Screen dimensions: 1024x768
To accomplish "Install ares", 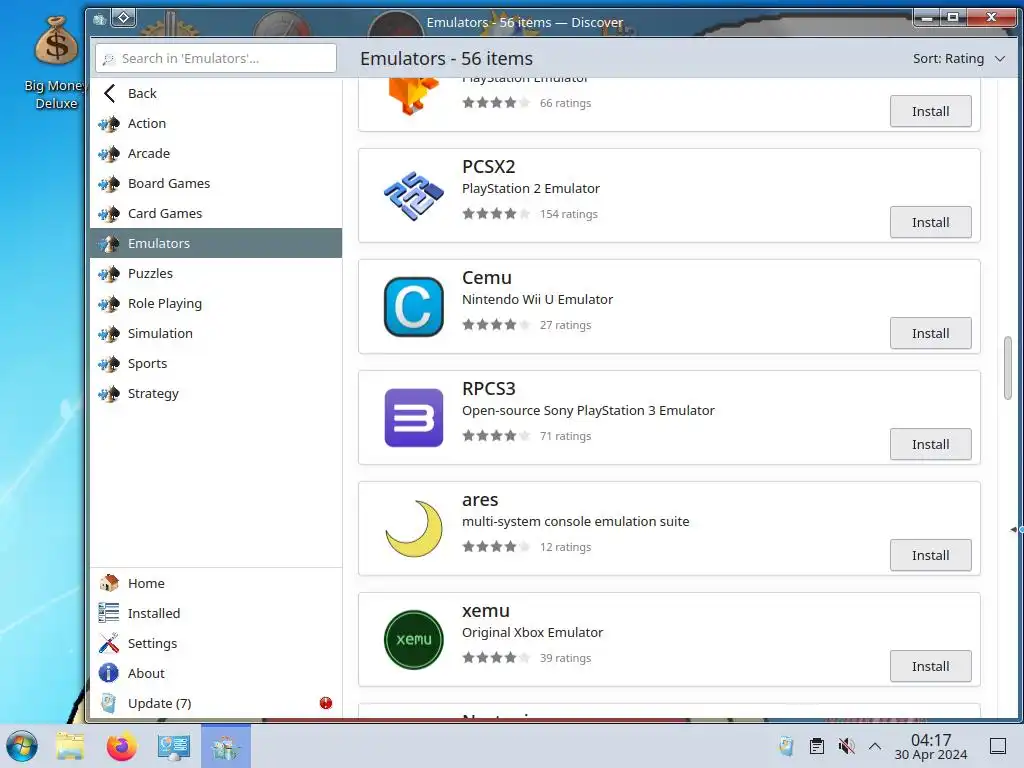I will (931, 556).
